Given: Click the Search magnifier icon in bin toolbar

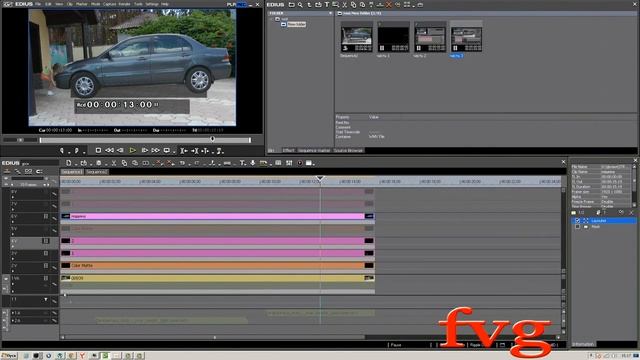Looking at the screenshot, I should click(300, 5).
